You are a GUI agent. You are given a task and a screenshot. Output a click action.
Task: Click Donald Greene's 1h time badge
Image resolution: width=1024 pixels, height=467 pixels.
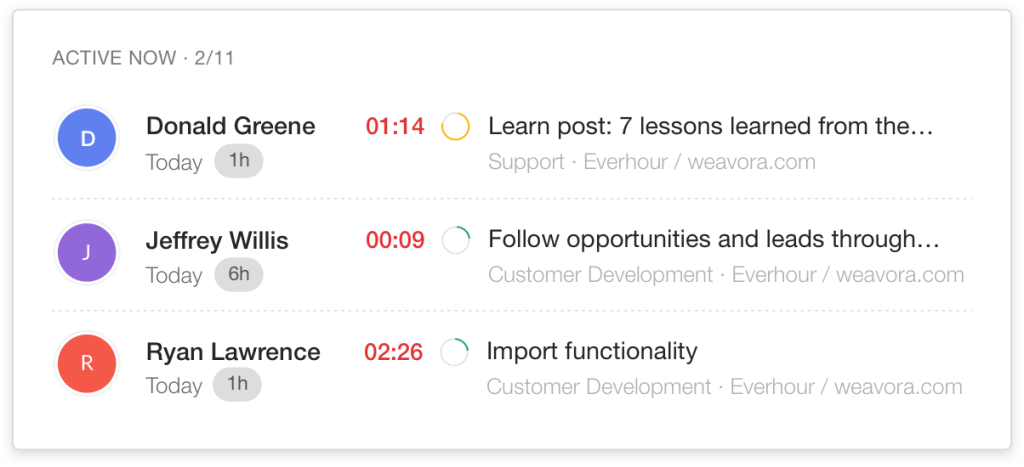point(238,161)
